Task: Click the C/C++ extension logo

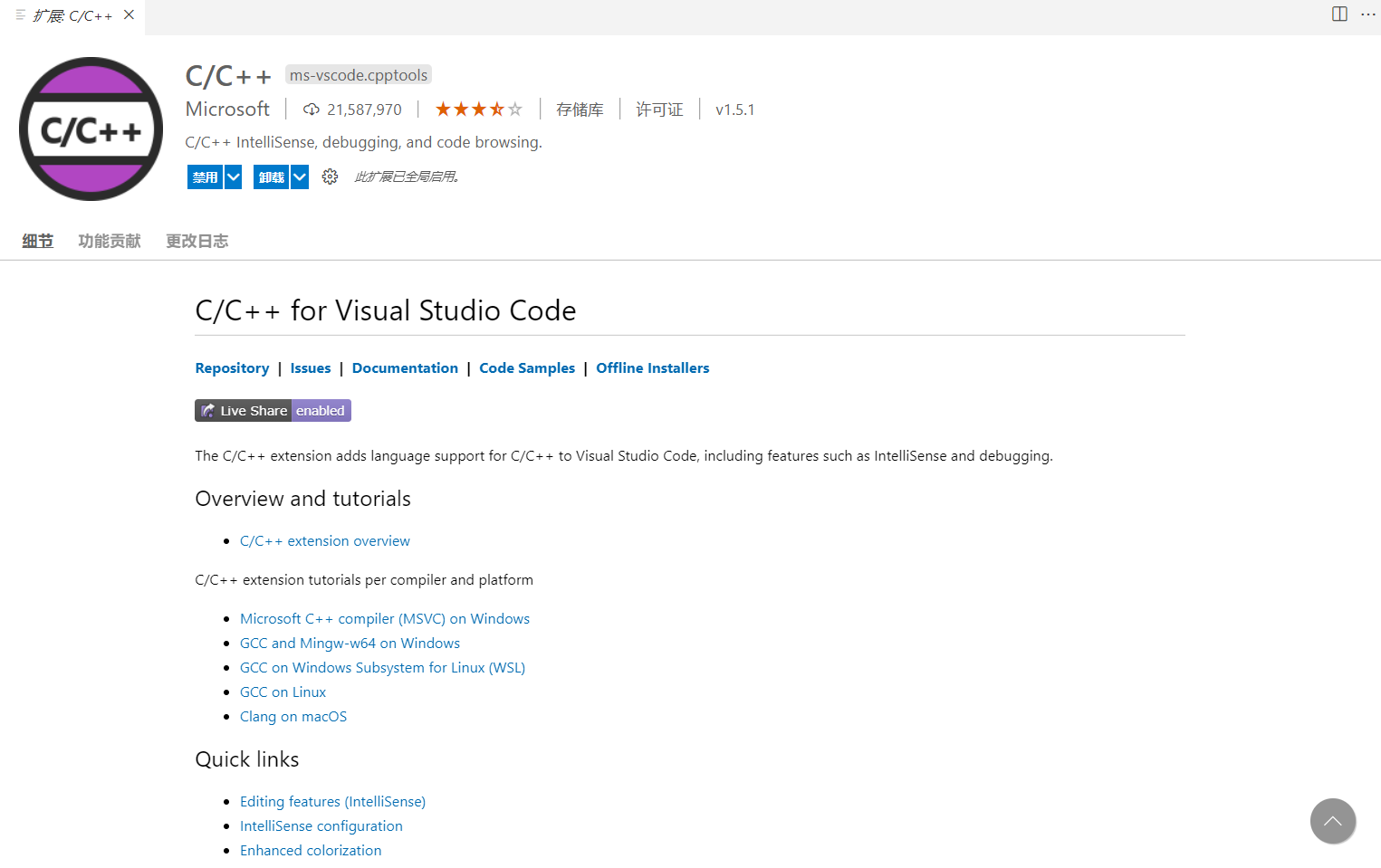Action: [x=91, y=129]
